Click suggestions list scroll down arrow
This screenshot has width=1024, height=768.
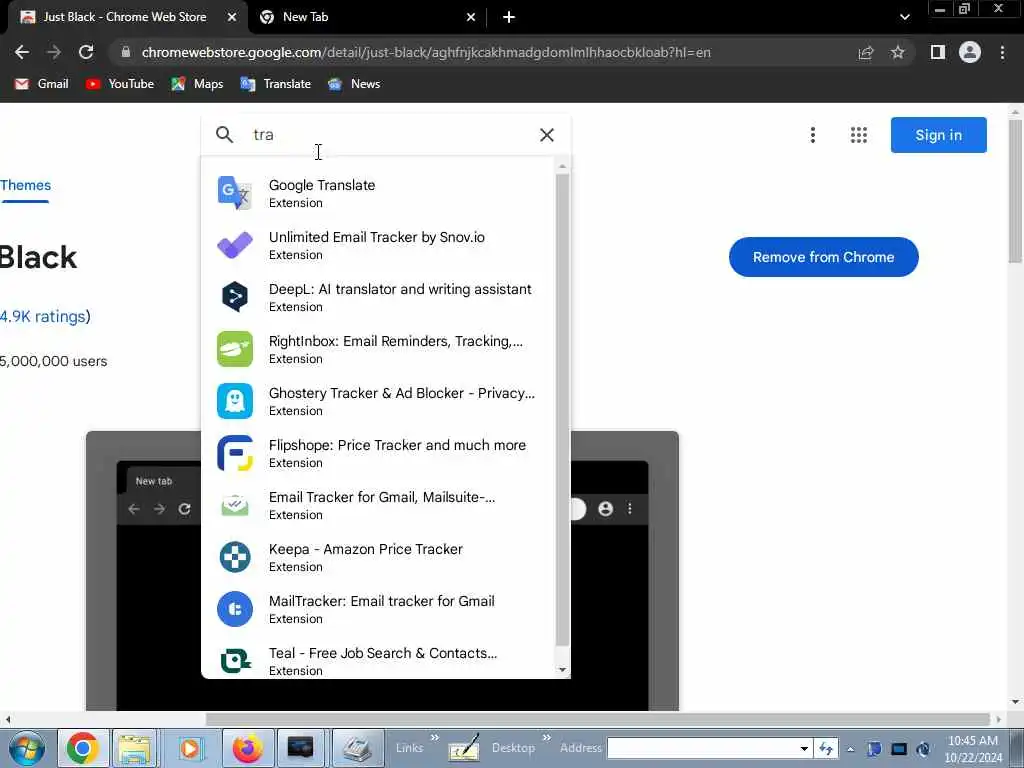click(562, 669)
